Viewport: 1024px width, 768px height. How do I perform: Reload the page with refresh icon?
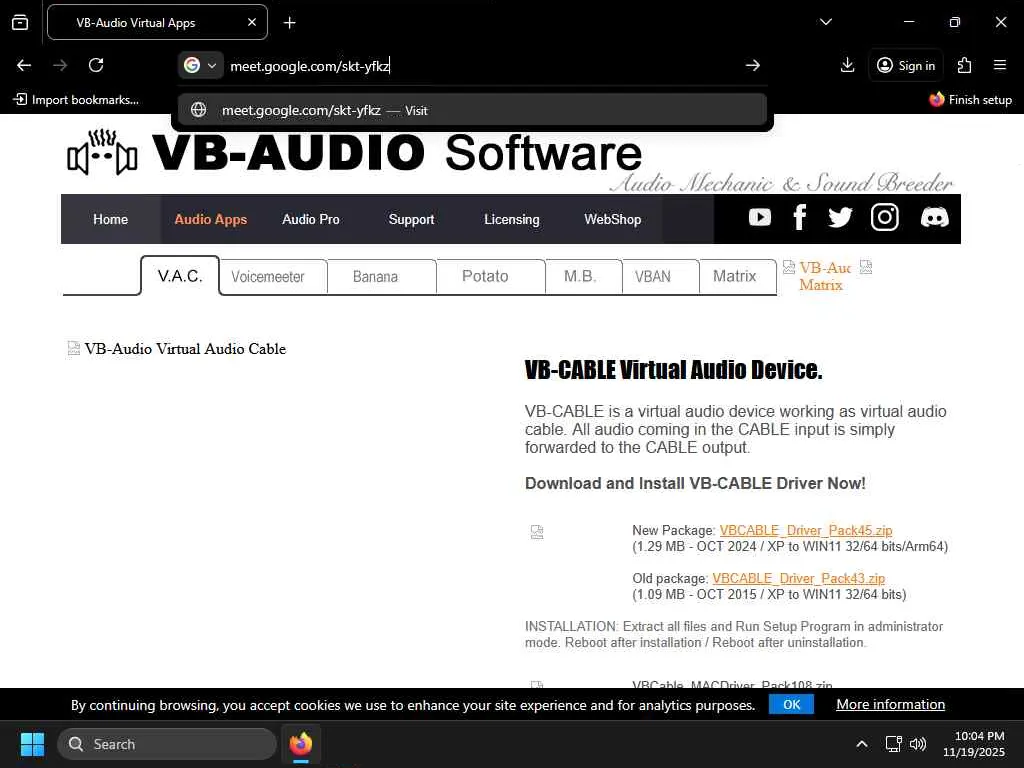coord(96,65)
